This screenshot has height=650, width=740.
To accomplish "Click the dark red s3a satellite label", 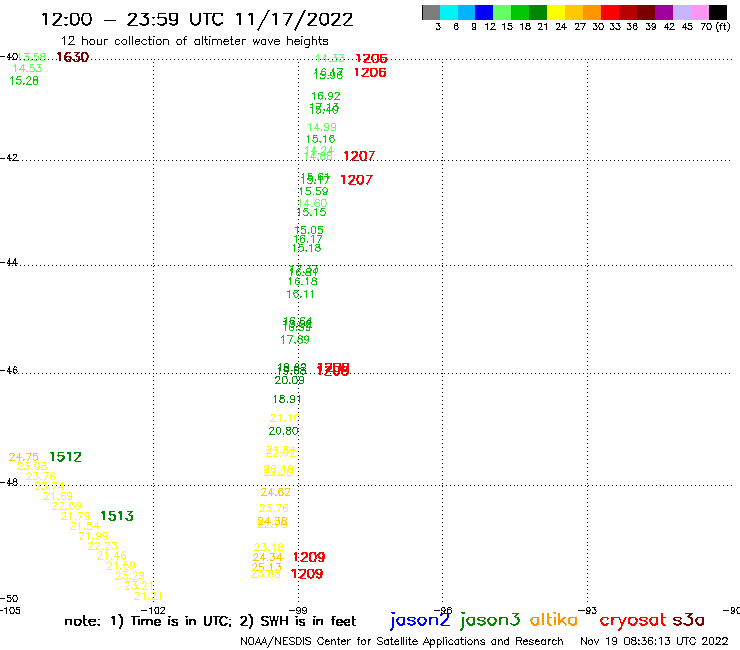I will 688,620.
